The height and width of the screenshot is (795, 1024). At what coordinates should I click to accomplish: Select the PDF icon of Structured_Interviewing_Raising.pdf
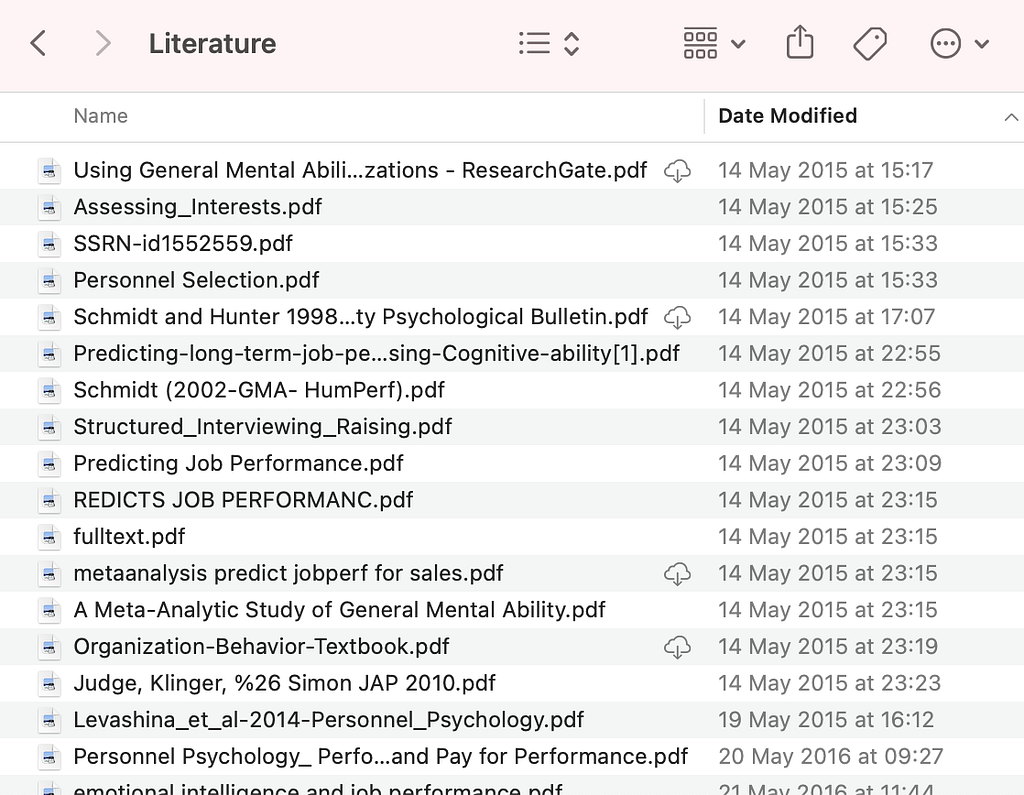coord(49,427)
